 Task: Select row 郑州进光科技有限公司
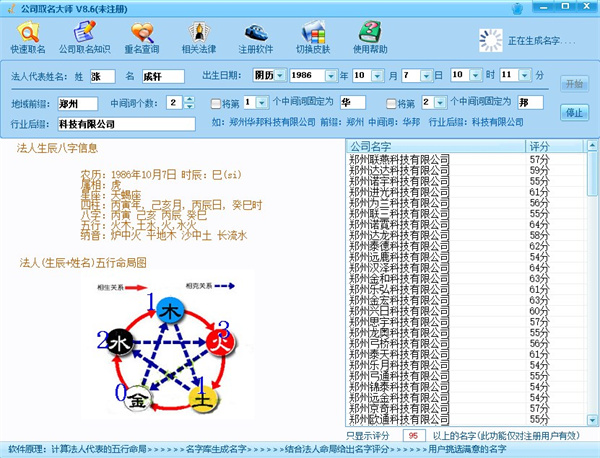pyautogui.click(x=466, y=192)
